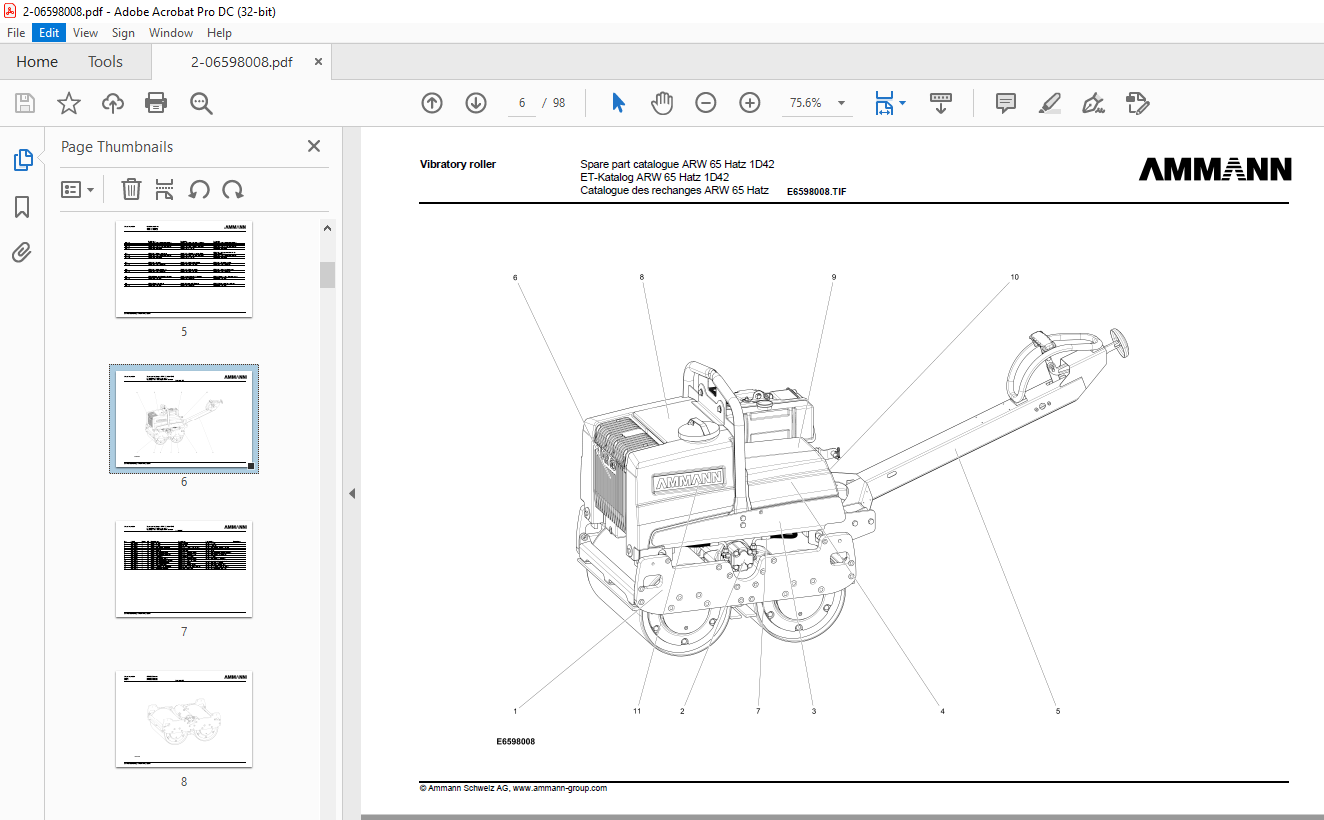Rotate page clockwise

(233, 189)
